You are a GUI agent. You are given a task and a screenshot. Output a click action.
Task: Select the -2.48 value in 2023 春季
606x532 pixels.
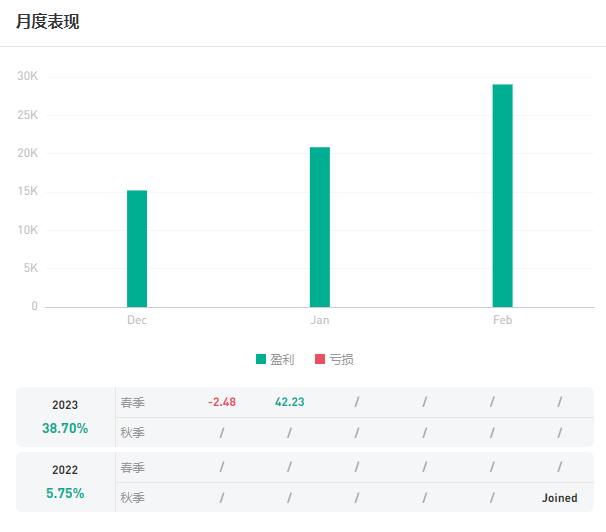click(222, 402)
